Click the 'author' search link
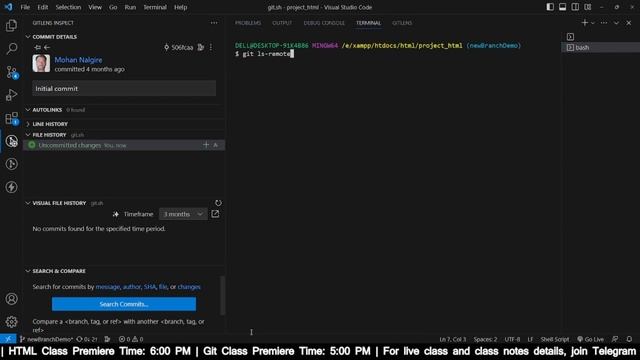 click(132, 287)
